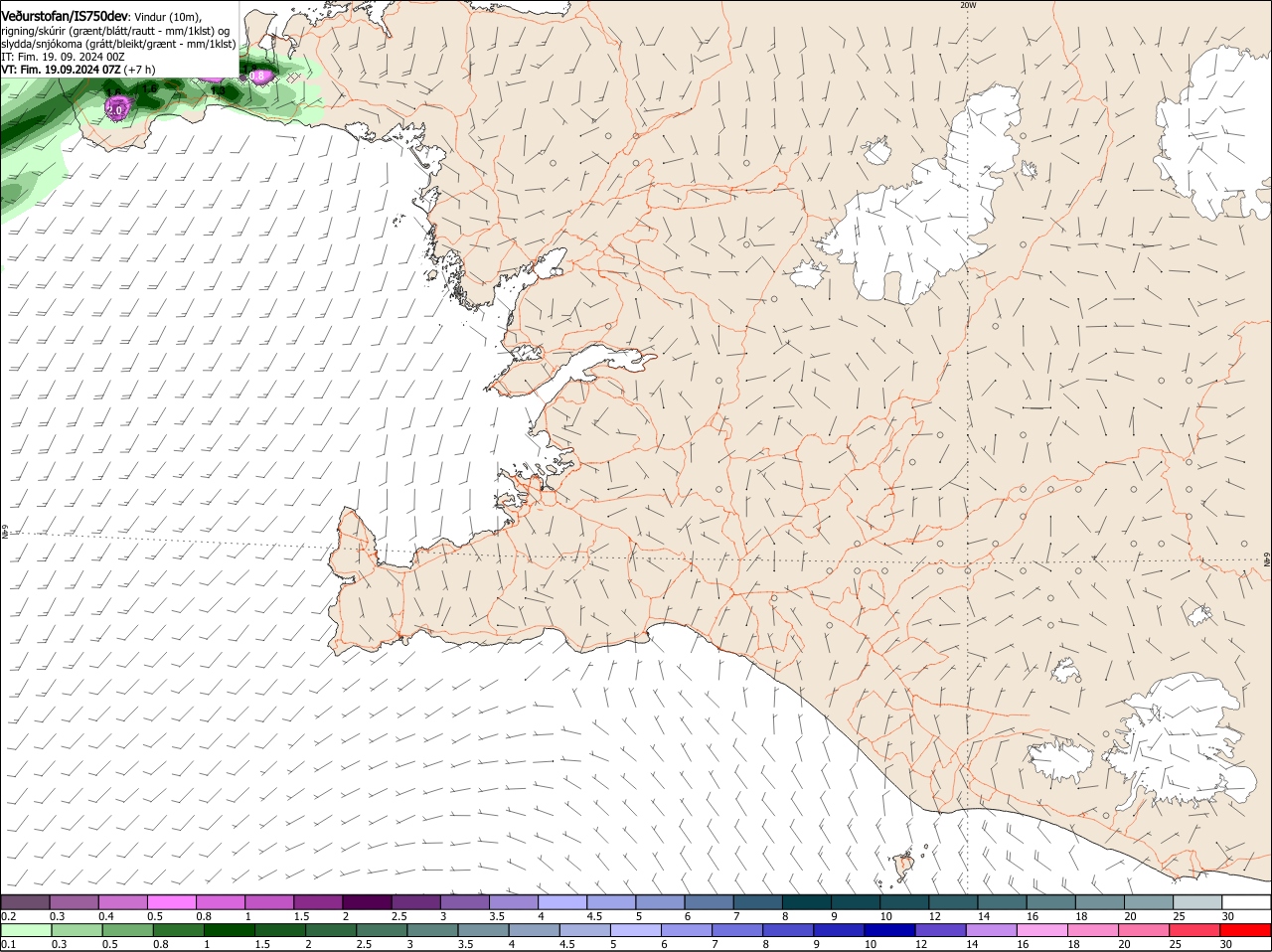Pick the light green rain swatch labeled 0.3
This screenshot has height=952, width=1272.
[77, 930]
